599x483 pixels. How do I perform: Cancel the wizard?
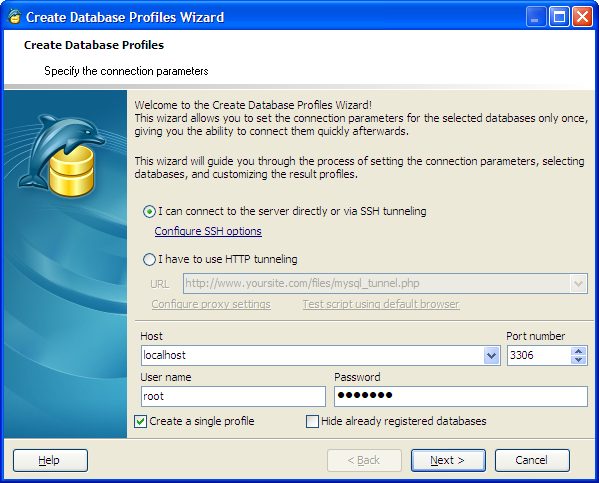tap(532, 460)
